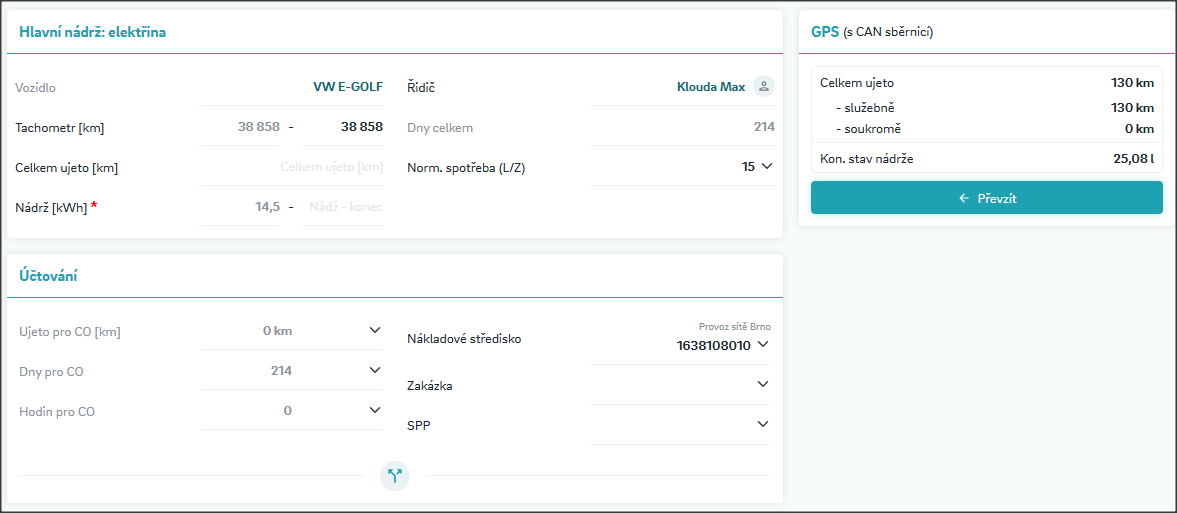Click the Klouda Max driver name

point(710,87)
